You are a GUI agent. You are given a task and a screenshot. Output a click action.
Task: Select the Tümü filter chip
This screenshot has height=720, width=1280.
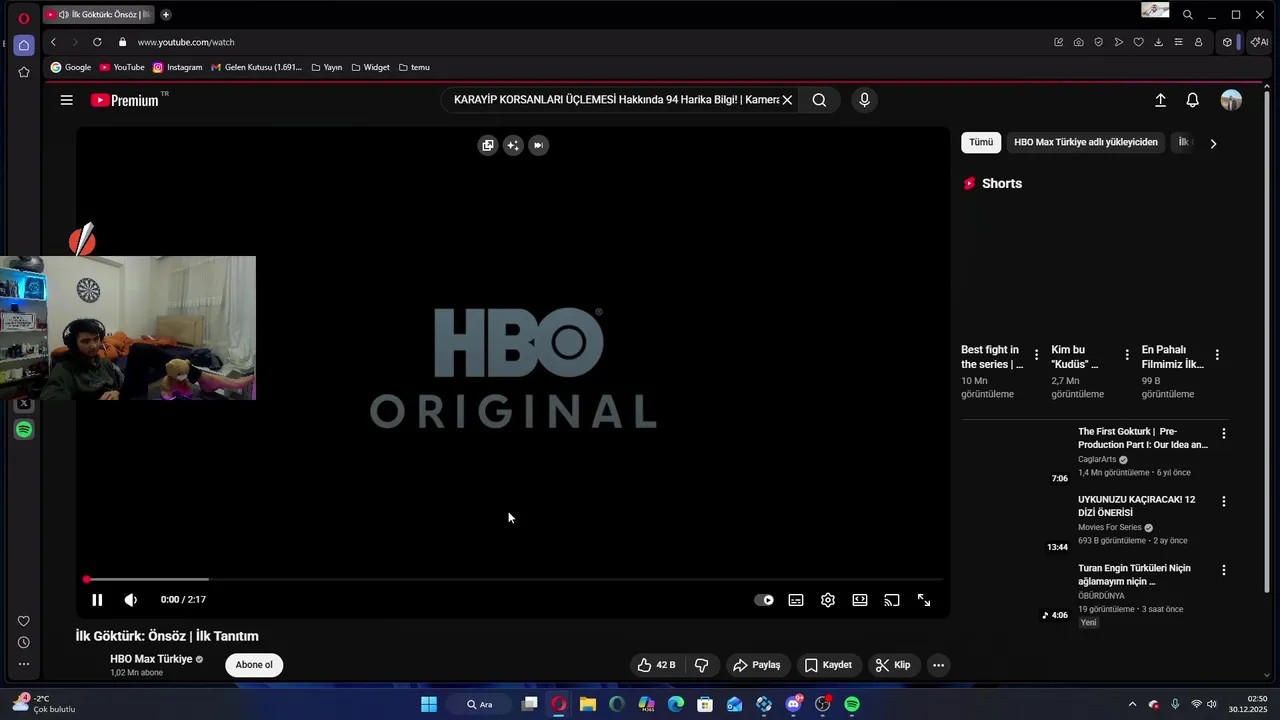(981, 142)
